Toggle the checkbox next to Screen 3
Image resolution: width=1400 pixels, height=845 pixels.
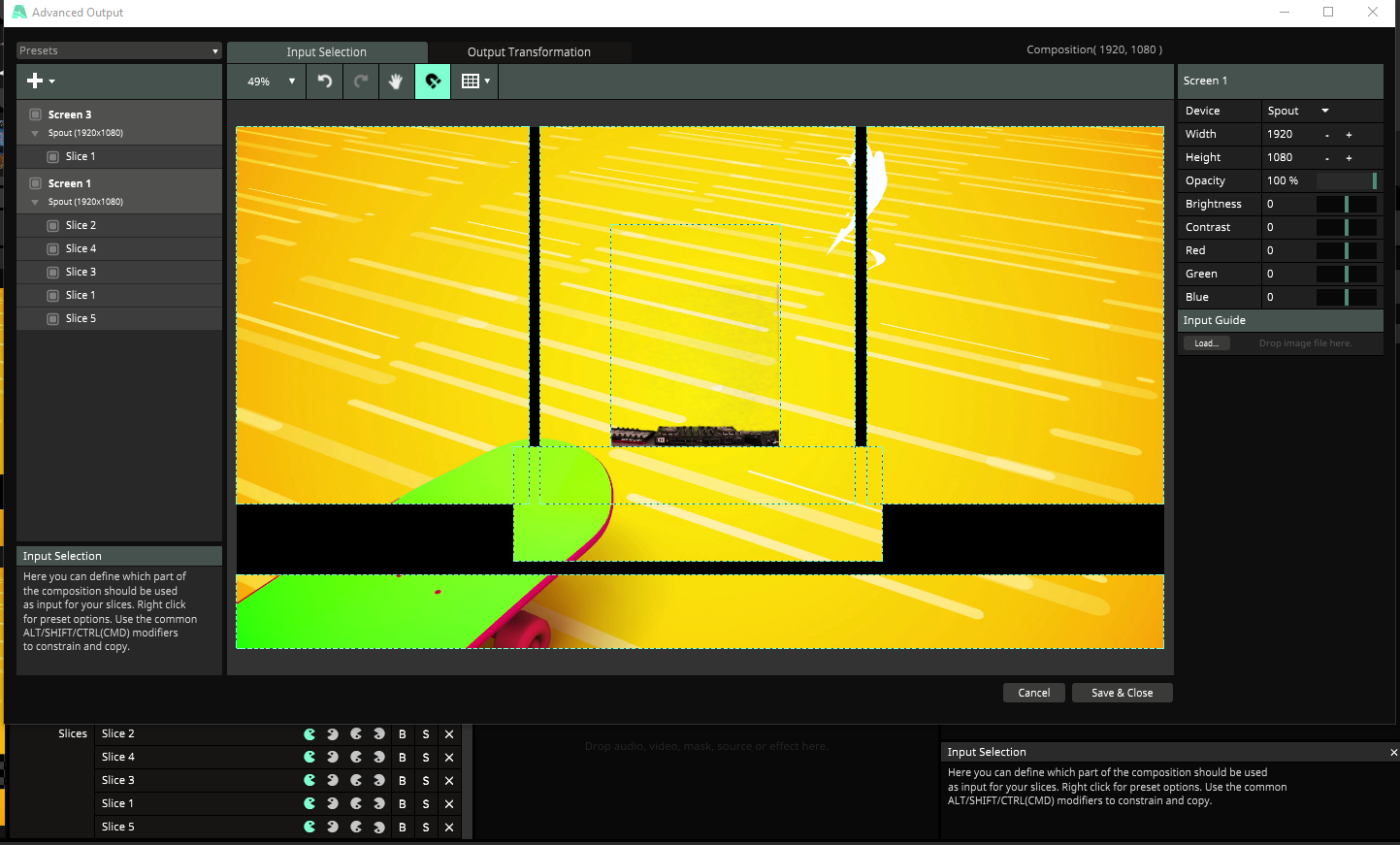coord(36,114)
